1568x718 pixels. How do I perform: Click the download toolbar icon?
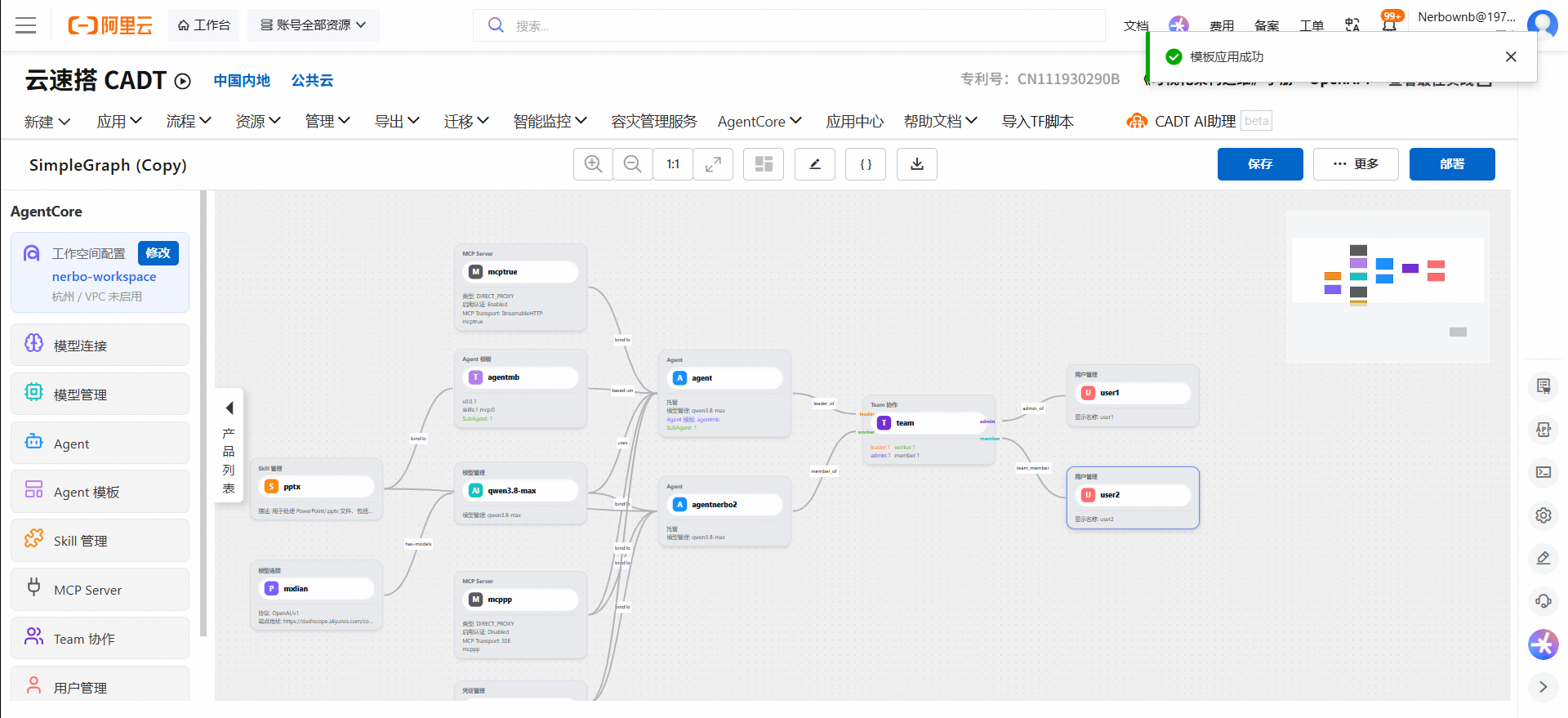tap(917, 164)
